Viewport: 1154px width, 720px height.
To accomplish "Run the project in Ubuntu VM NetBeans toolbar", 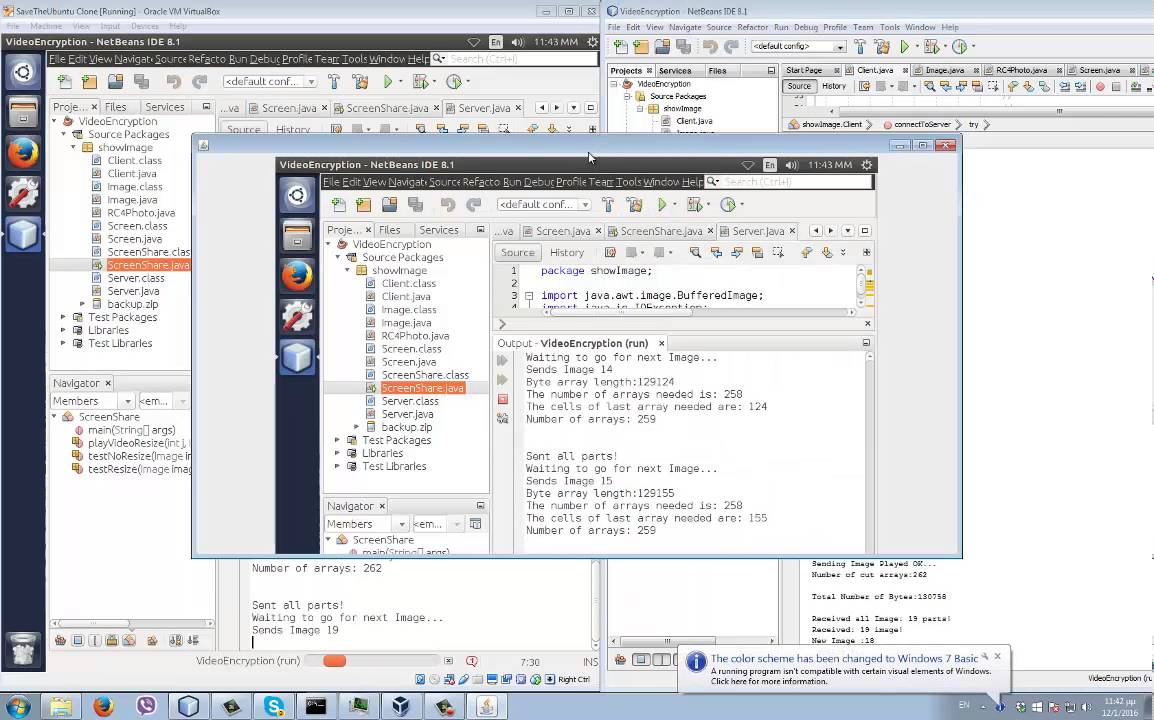I will point(388,82).
